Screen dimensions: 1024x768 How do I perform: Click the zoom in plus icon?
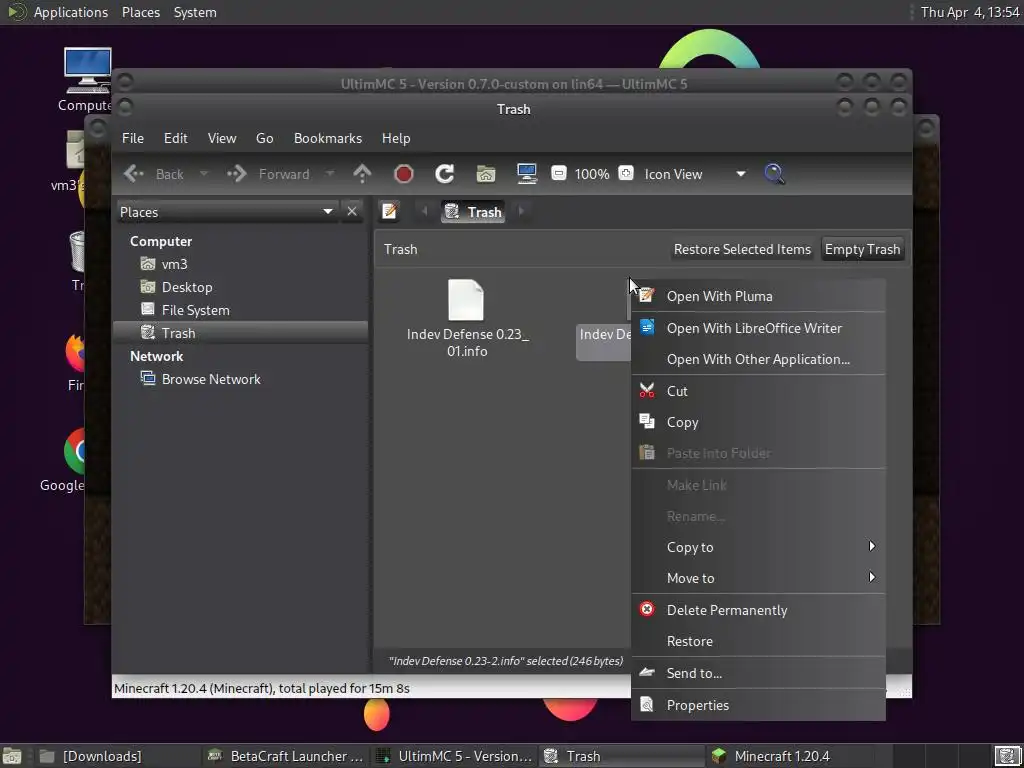626,173
